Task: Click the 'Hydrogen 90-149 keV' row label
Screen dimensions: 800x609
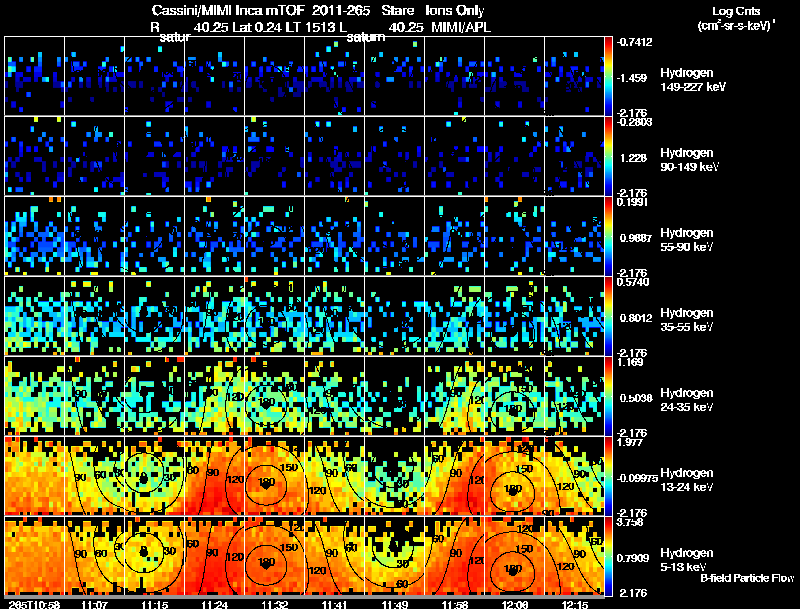Action: point(689,160)
